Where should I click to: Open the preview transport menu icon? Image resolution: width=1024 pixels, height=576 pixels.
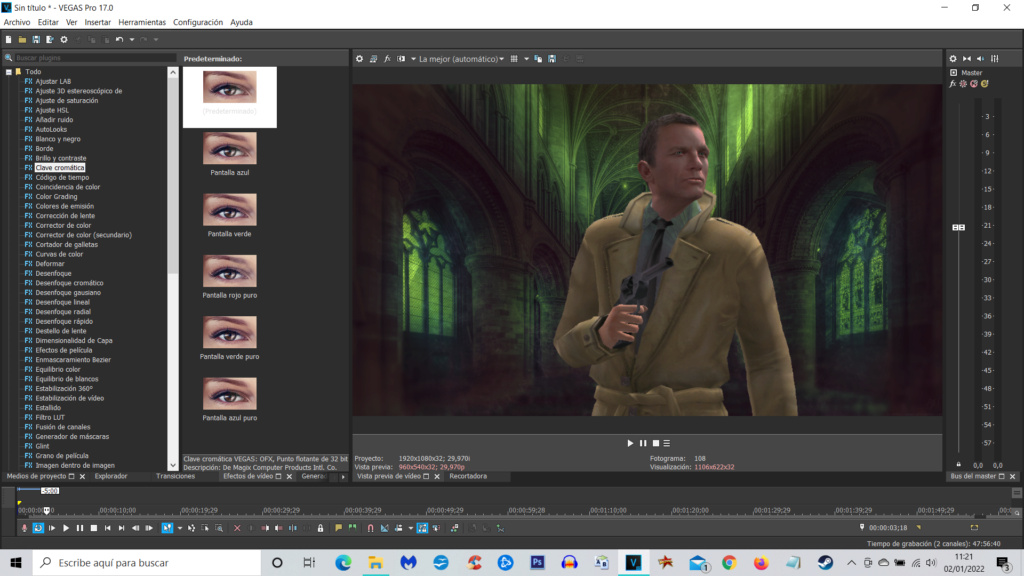click(667, 443)
